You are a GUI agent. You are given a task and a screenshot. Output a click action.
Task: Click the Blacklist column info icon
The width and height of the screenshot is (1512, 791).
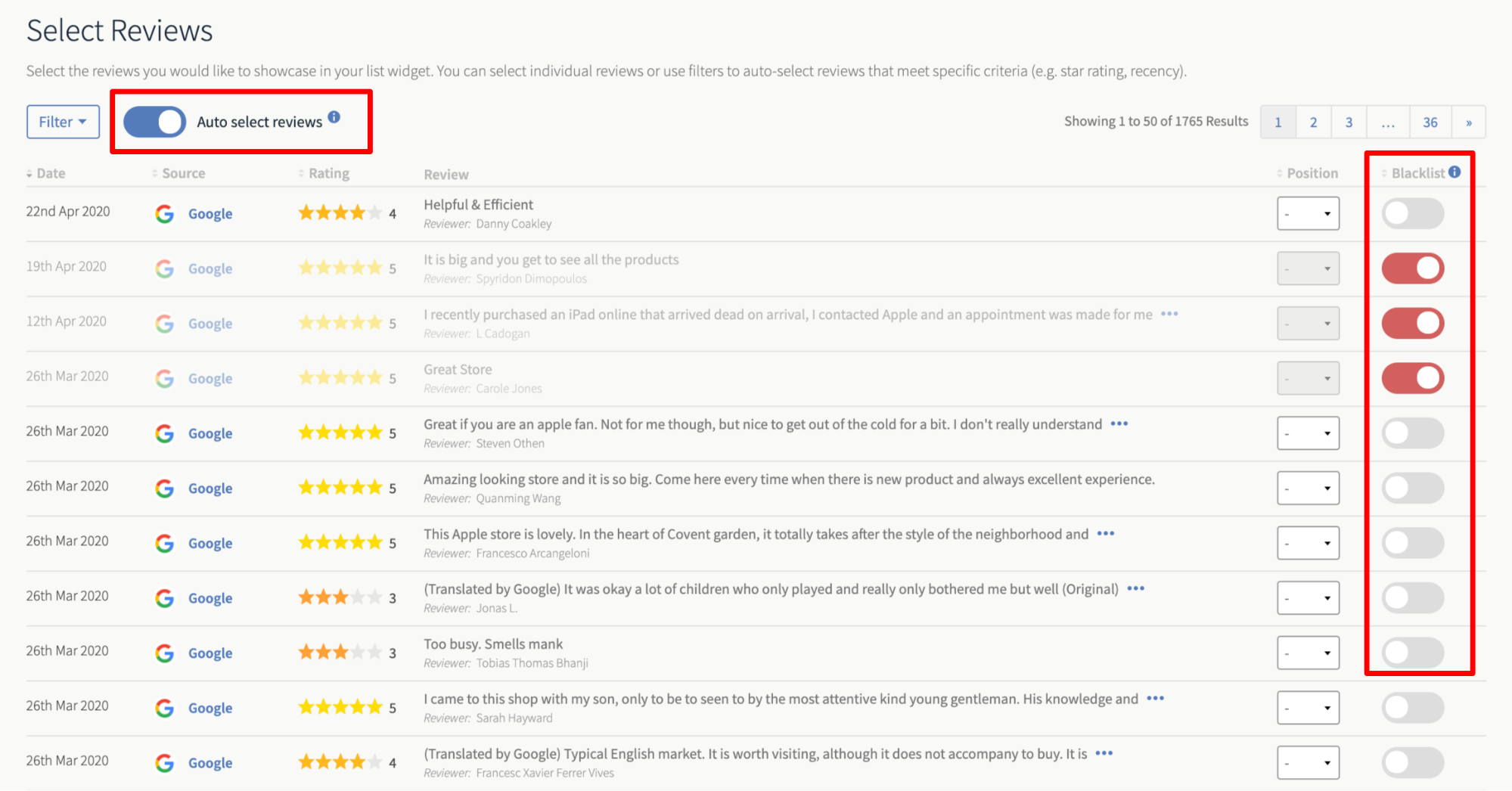point(1455,172)
